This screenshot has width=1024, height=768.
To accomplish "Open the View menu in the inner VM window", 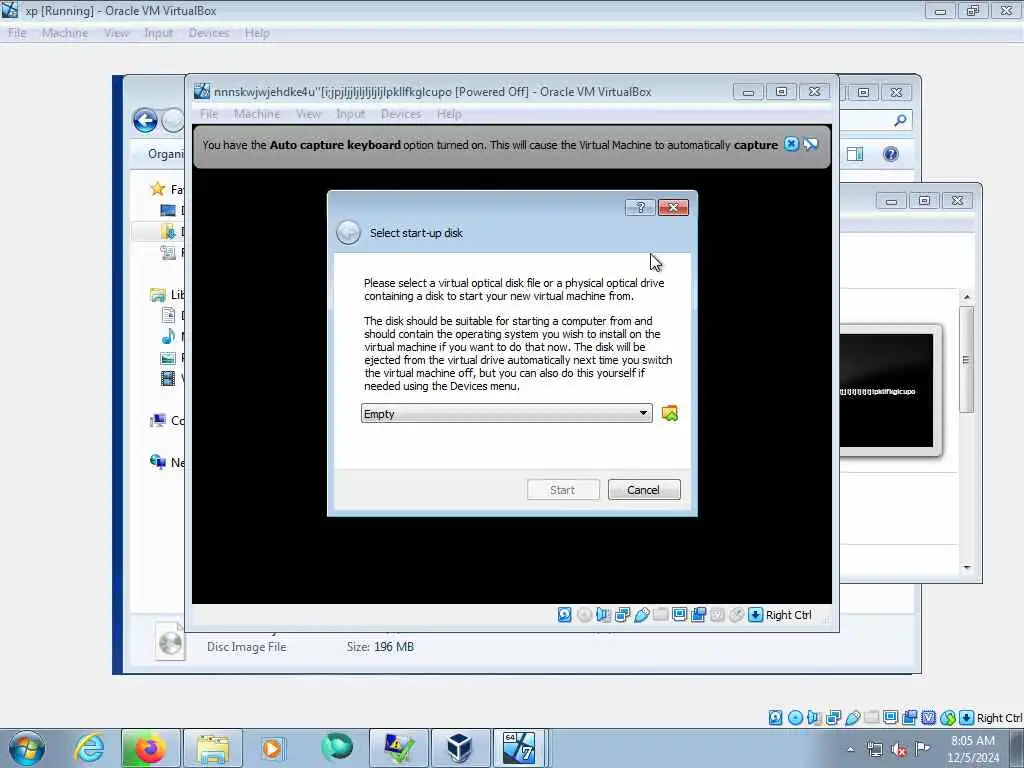I will [308, 114].
